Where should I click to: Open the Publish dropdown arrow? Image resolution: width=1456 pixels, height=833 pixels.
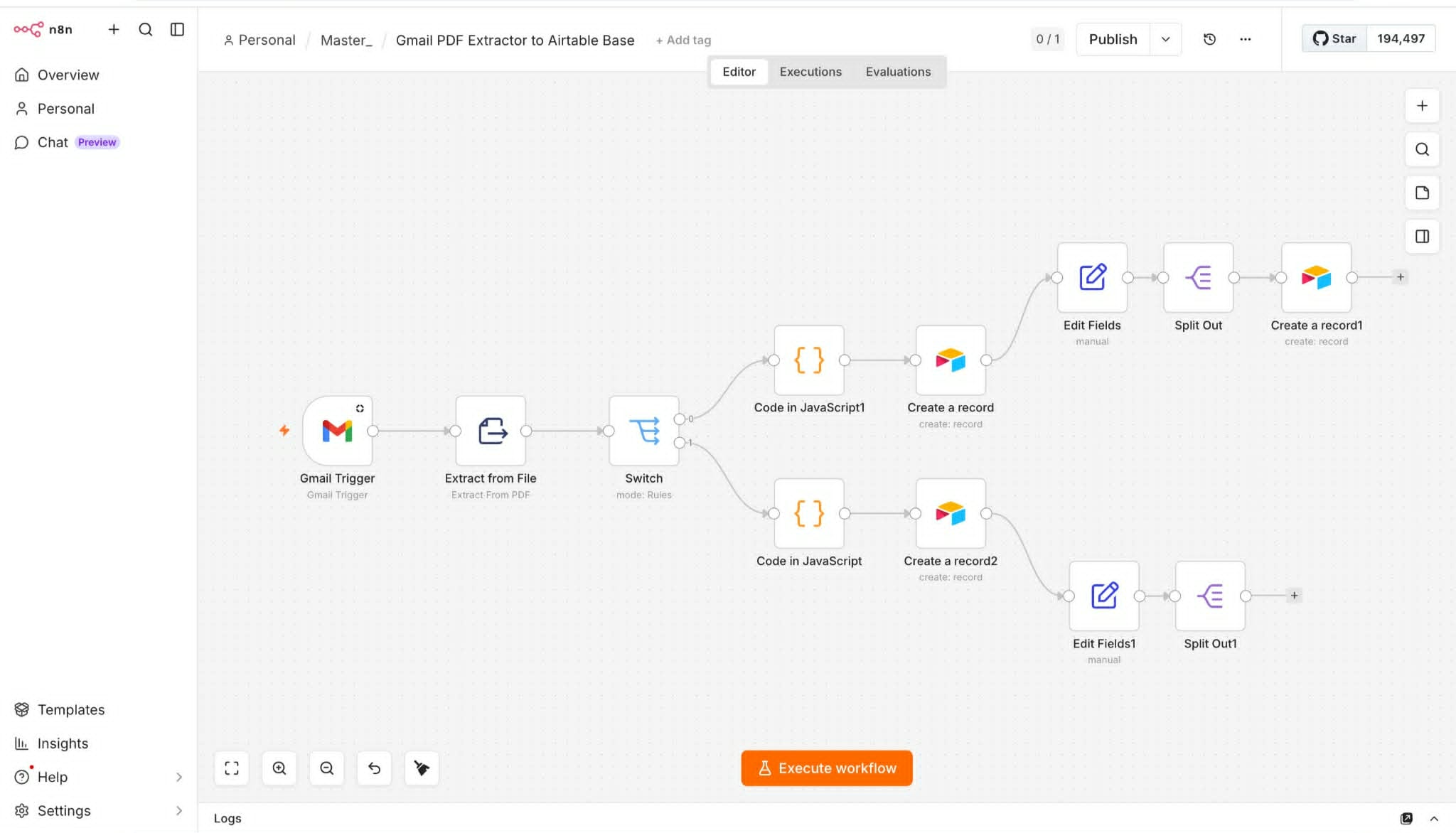(1166, 39)
